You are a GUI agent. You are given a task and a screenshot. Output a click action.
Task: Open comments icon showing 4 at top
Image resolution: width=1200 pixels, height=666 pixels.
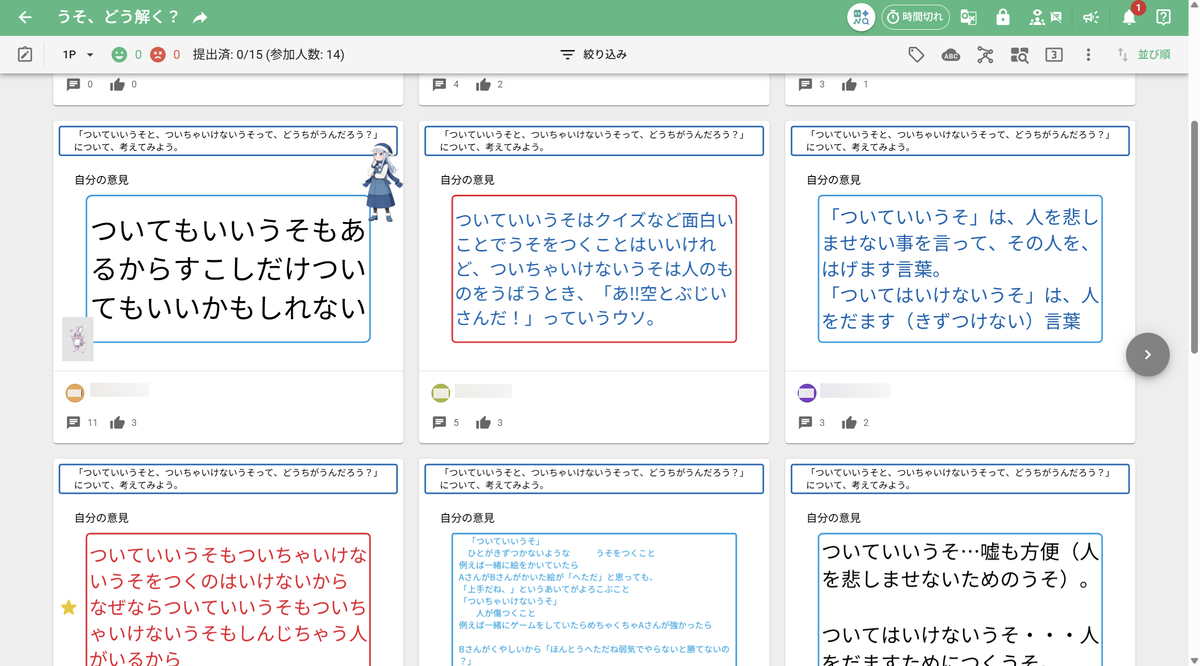tap(439, 85)
